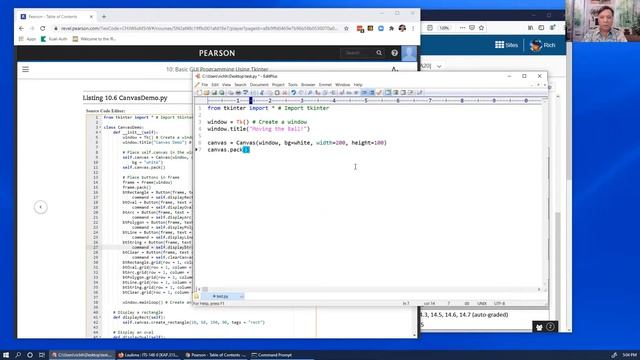Open Search menu in EditPlus
This screenshot has height=360, width=640.
(240, 84)
